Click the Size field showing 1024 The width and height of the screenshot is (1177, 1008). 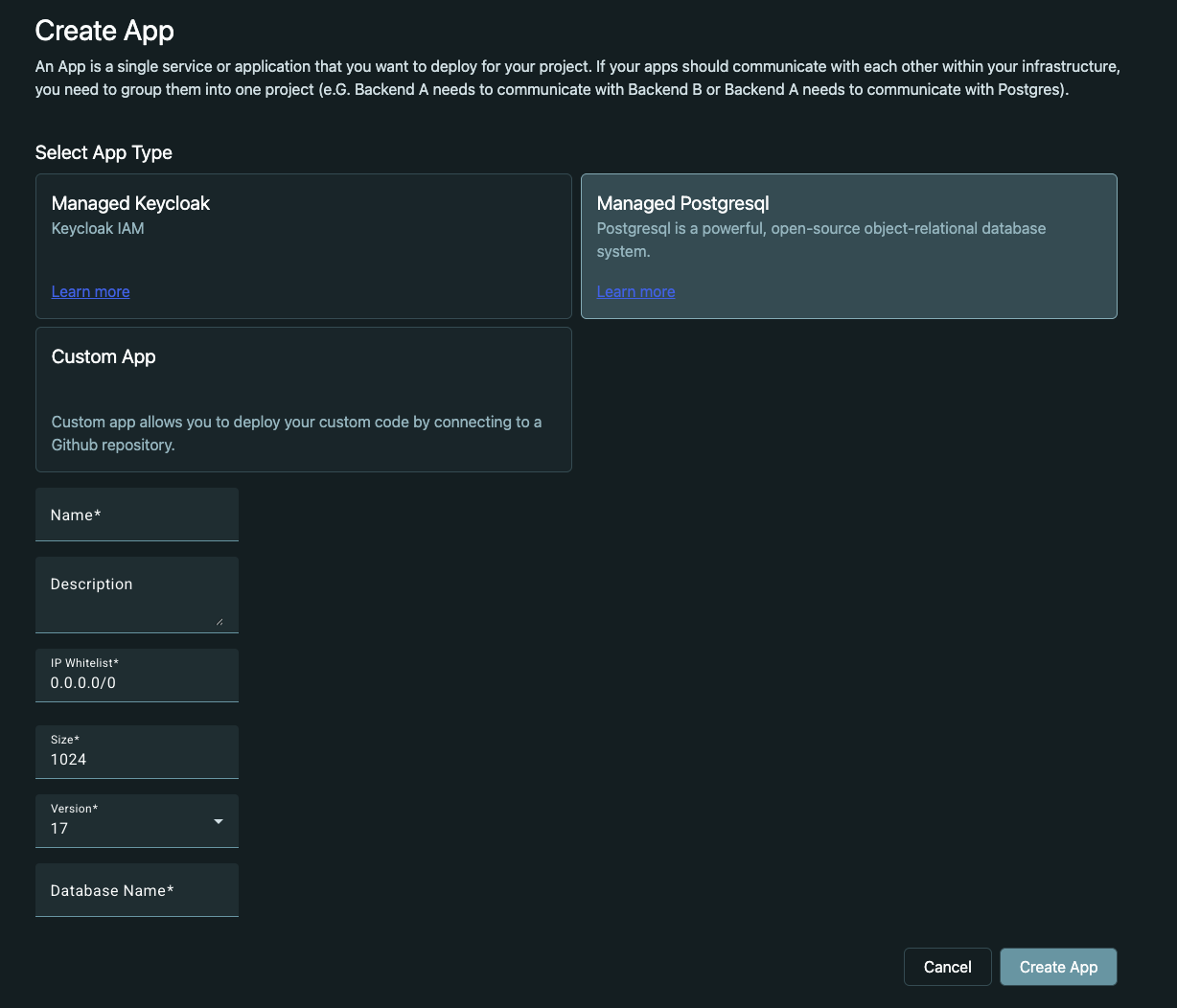click(x=137, y=752)
